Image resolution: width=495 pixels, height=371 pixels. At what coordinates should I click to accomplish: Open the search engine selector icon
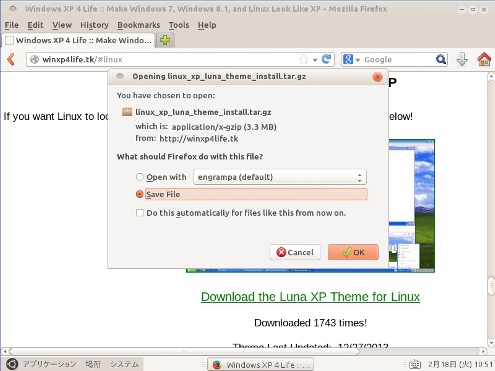coord(351,59)
